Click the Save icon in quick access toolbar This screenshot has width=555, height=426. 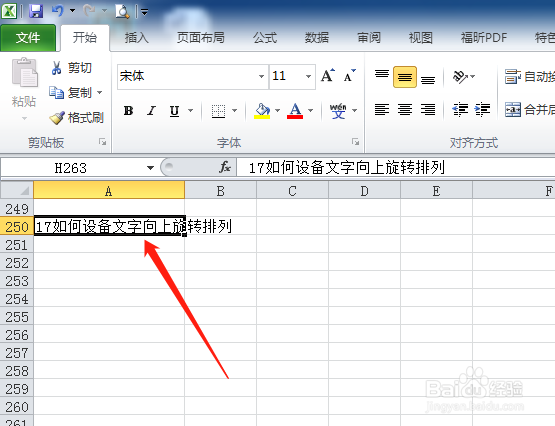coord(36,11)
